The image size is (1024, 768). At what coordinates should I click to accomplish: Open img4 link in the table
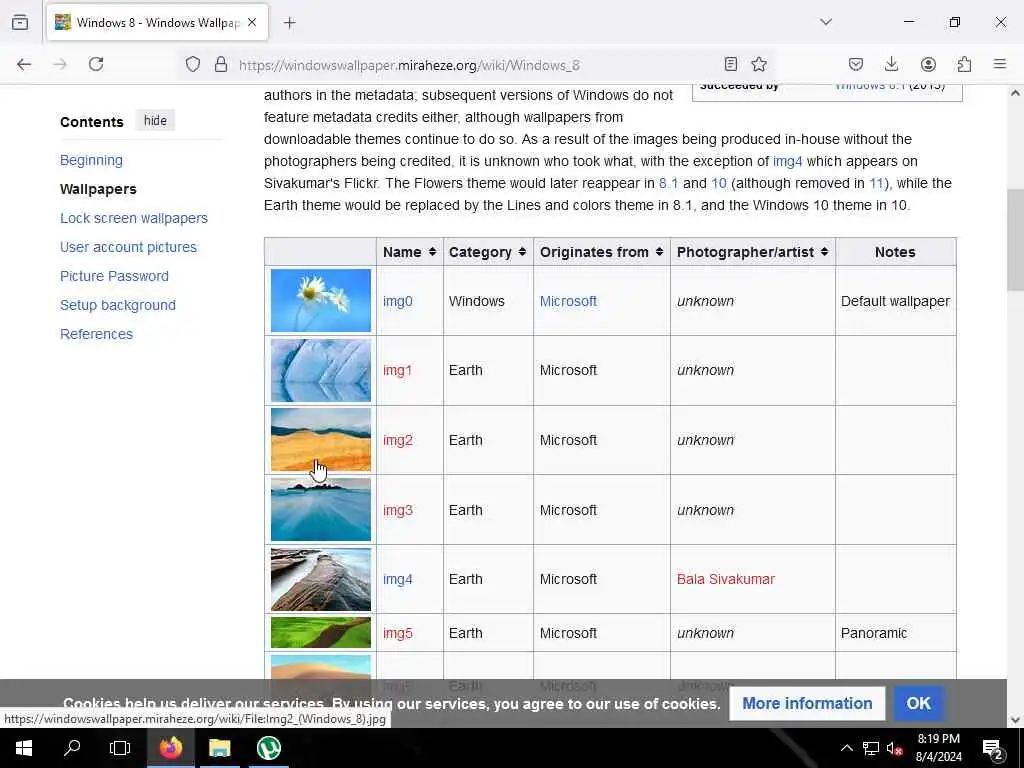click(398, 579)
